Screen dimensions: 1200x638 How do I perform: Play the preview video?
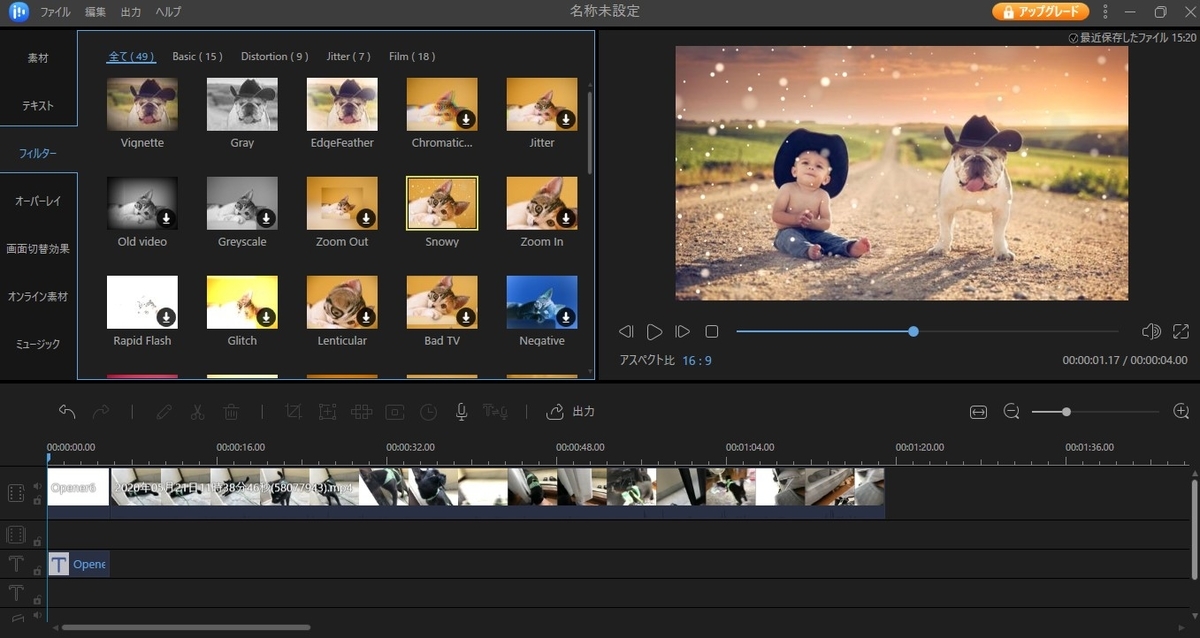pyautogui.click(x=654, y=331)
